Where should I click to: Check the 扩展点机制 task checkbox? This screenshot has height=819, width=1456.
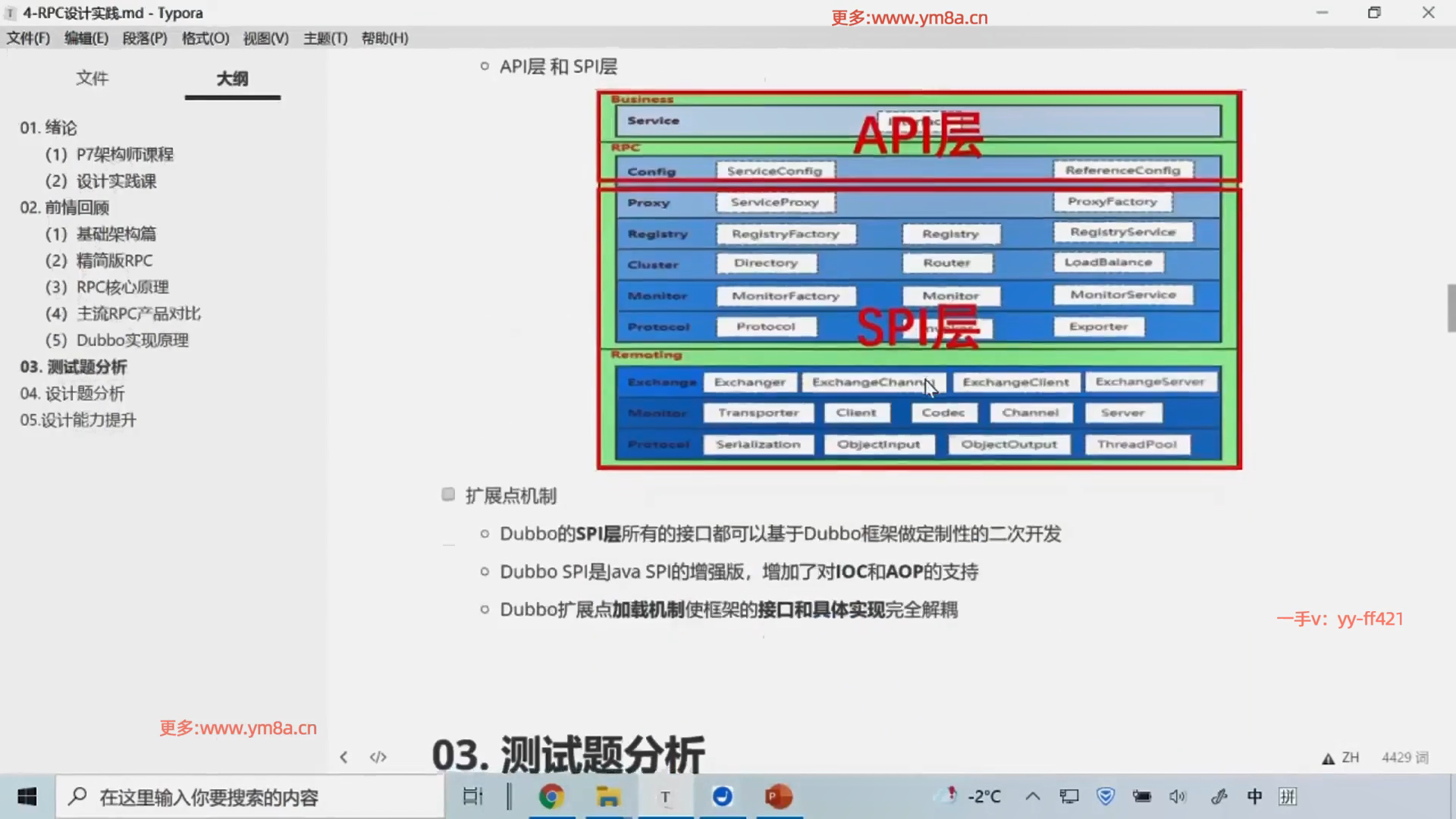point(448,494)
